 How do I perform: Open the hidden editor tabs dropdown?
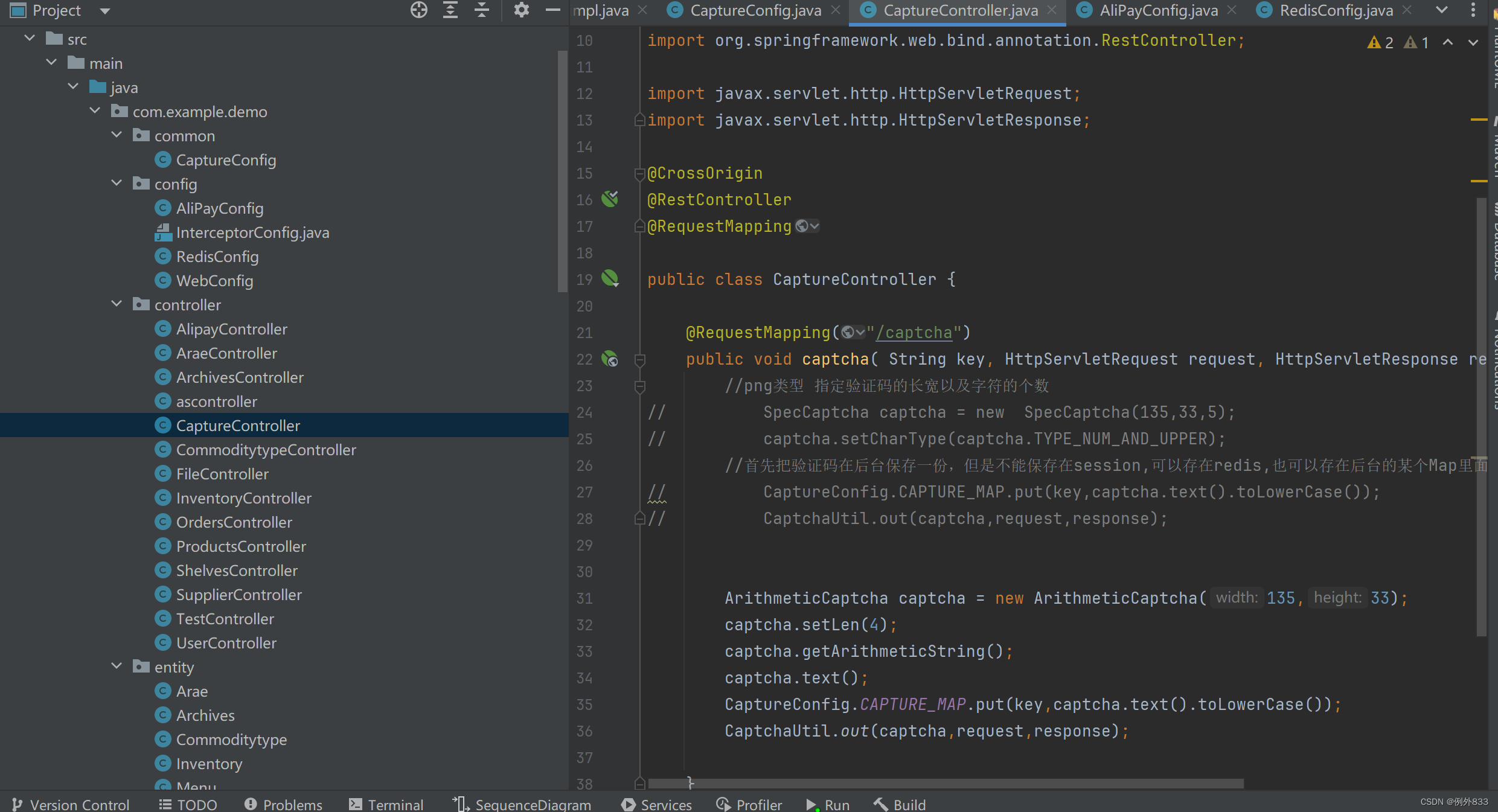1442,10
